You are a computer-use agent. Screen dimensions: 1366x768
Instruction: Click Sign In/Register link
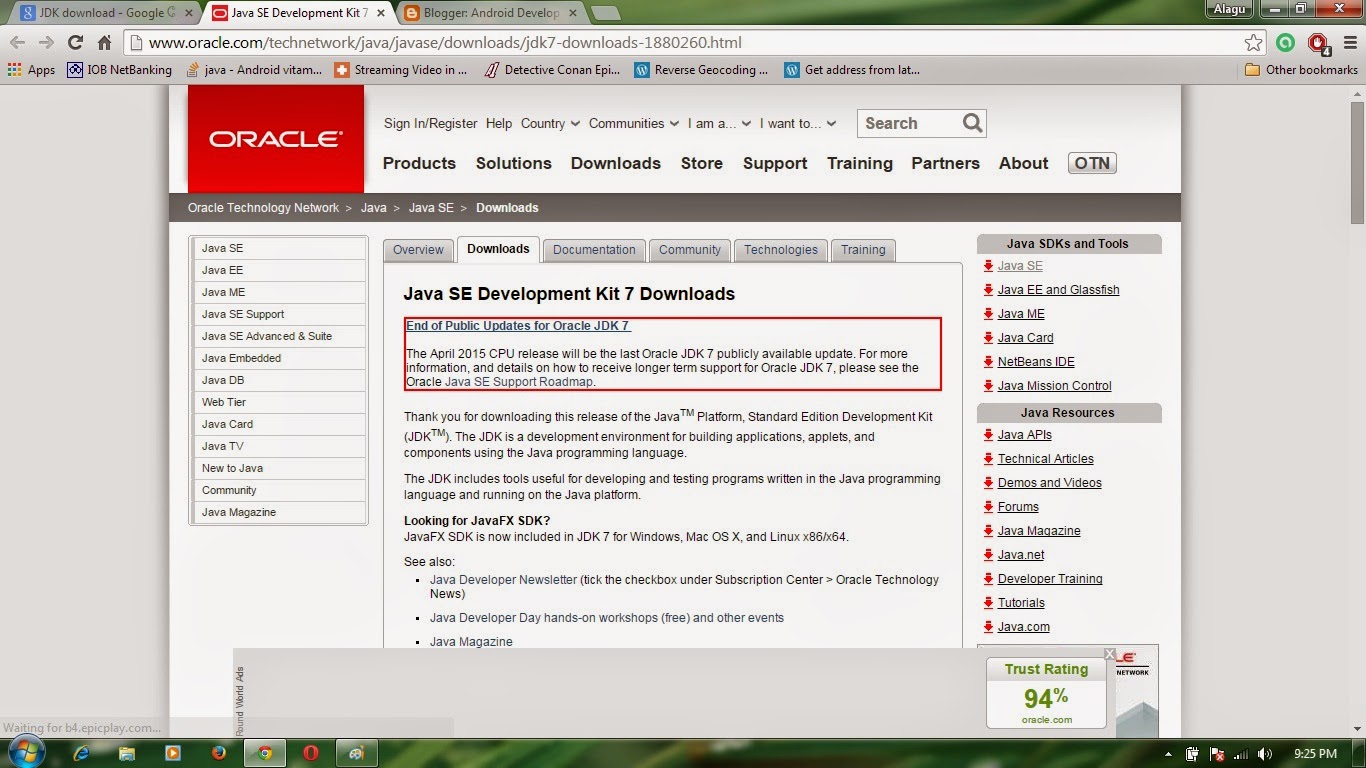[431, 123]
